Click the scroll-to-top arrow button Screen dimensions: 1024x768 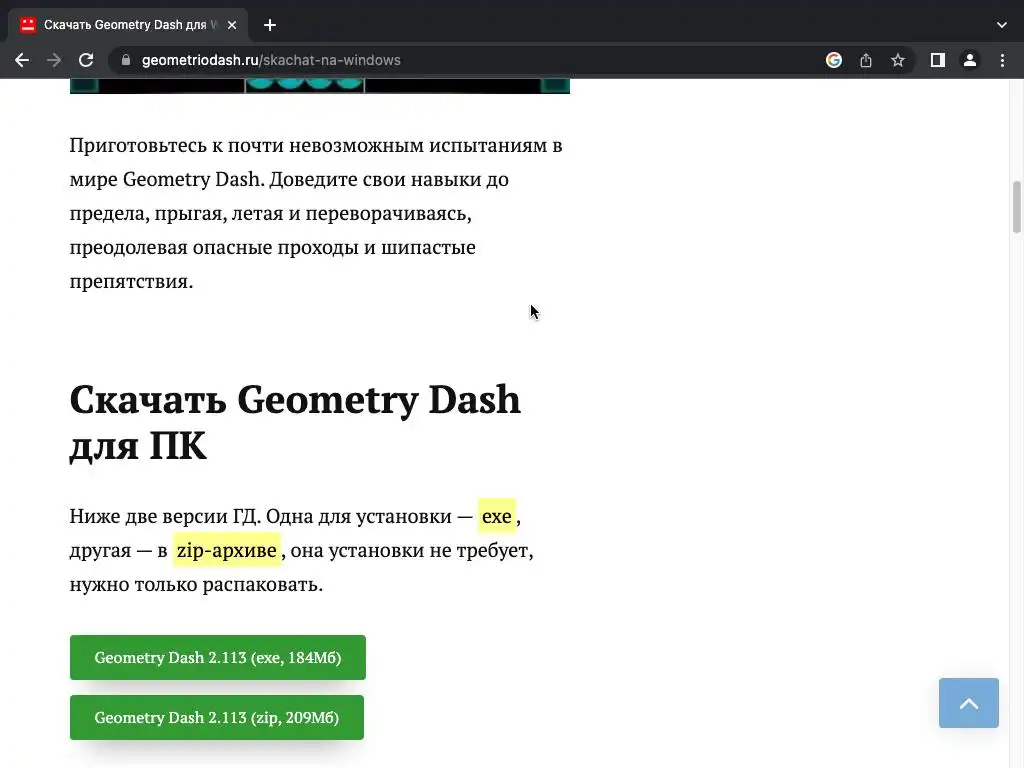pyautogui.click(x=968, y=703)
